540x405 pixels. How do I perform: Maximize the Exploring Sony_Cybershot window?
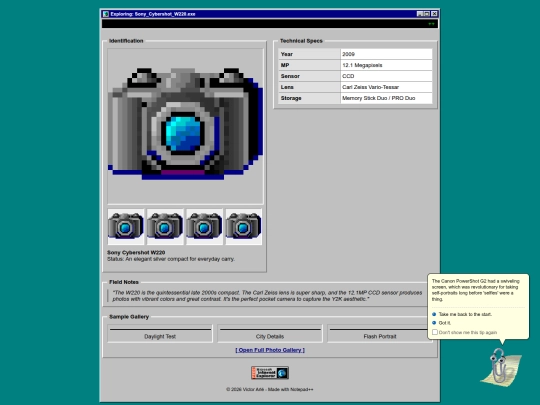[x=427, y=14]
